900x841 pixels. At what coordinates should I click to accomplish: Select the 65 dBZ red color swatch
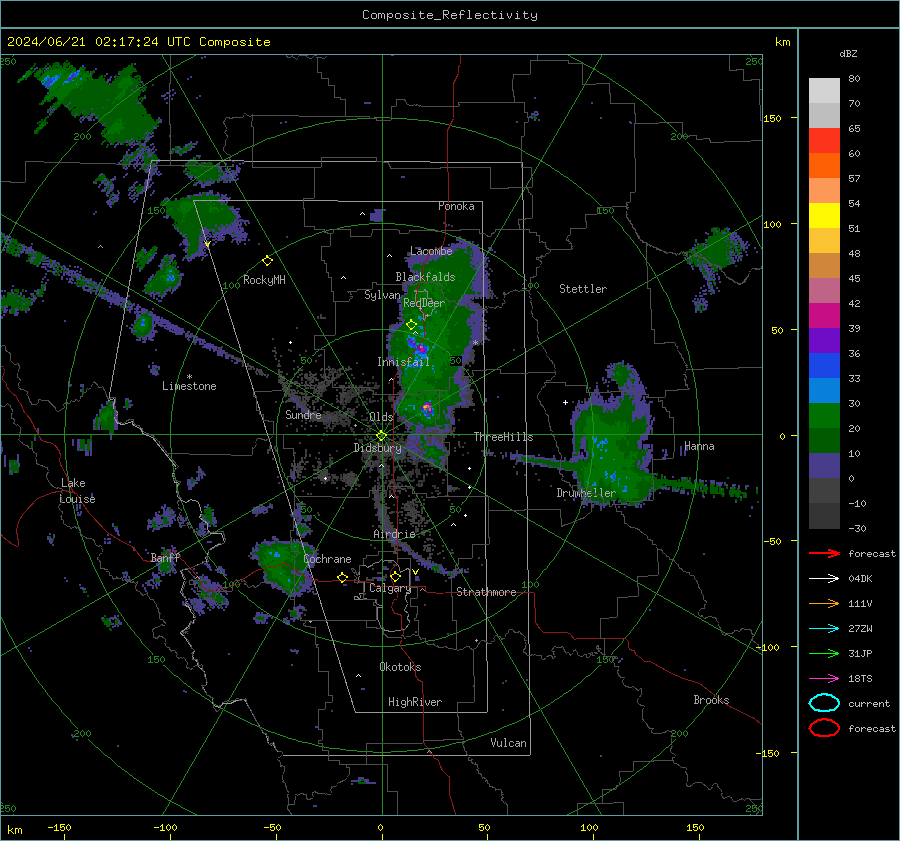tap(824, 141)
